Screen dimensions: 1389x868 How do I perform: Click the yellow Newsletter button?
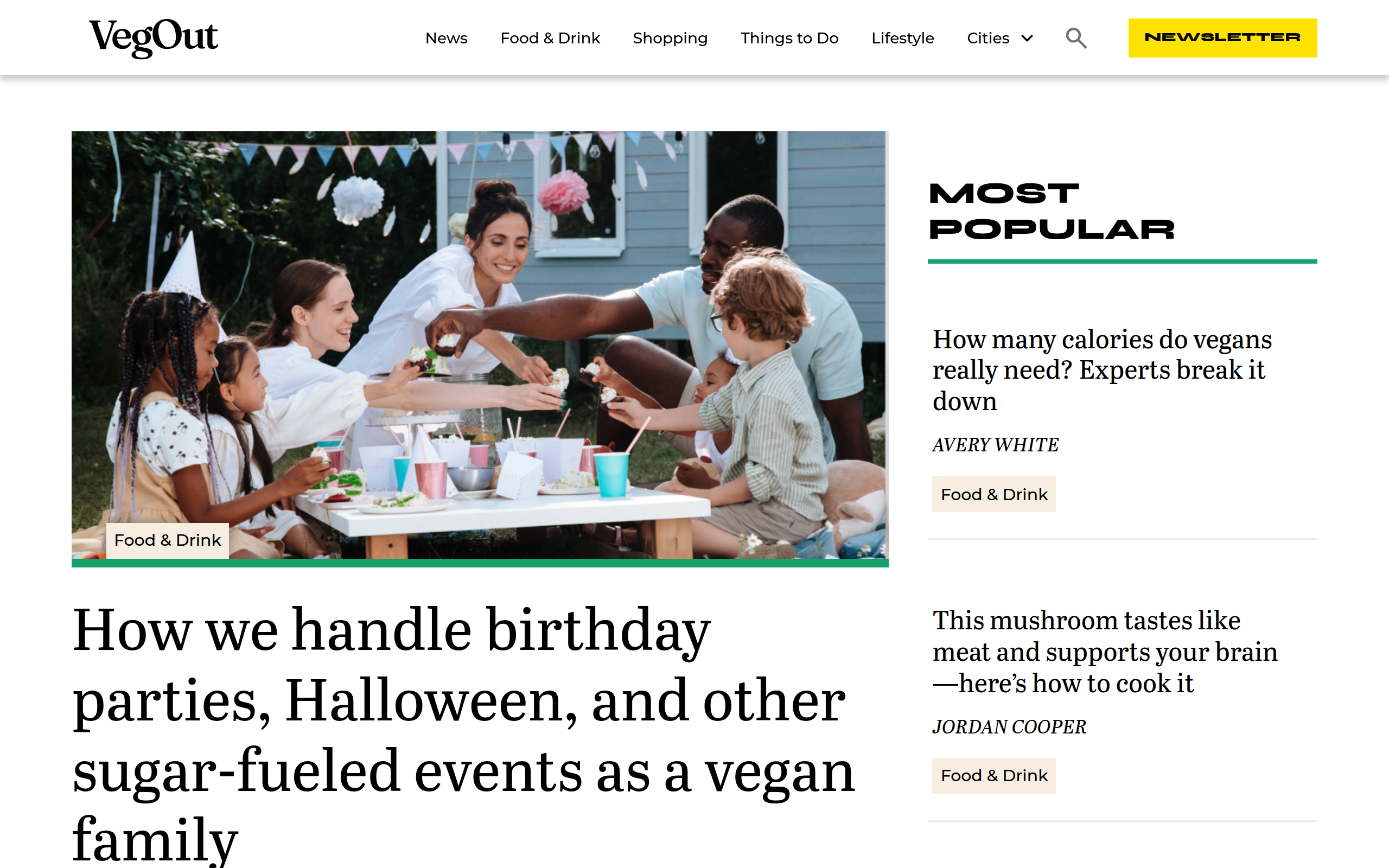click(x=1222, y=38)
